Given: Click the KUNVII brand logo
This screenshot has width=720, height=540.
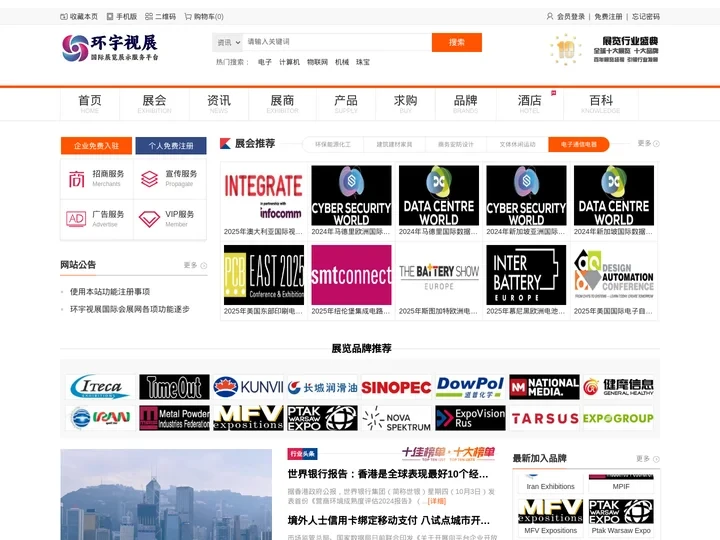Looking at the screenshot, I should point(248,387).
